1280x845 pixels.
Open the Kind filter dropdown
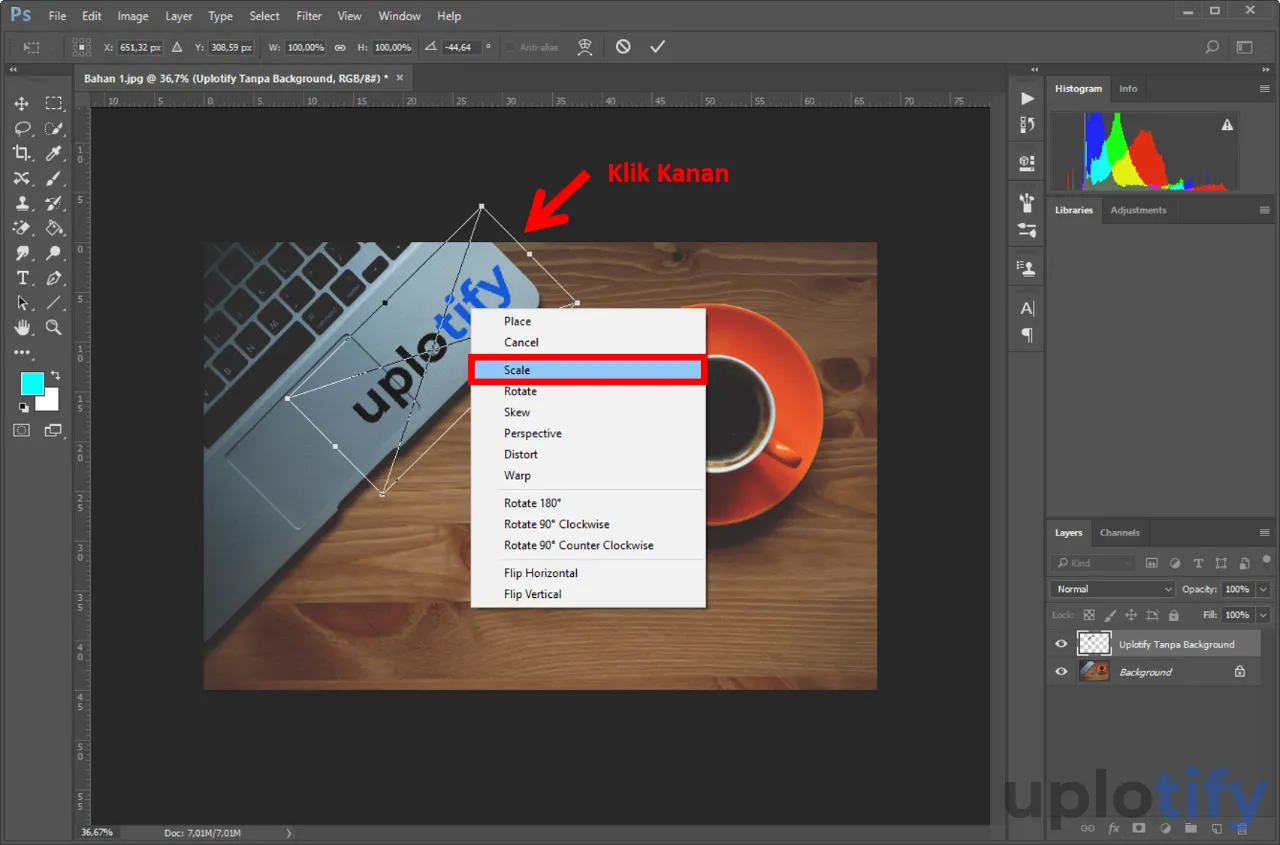(x=1094, y=563)
